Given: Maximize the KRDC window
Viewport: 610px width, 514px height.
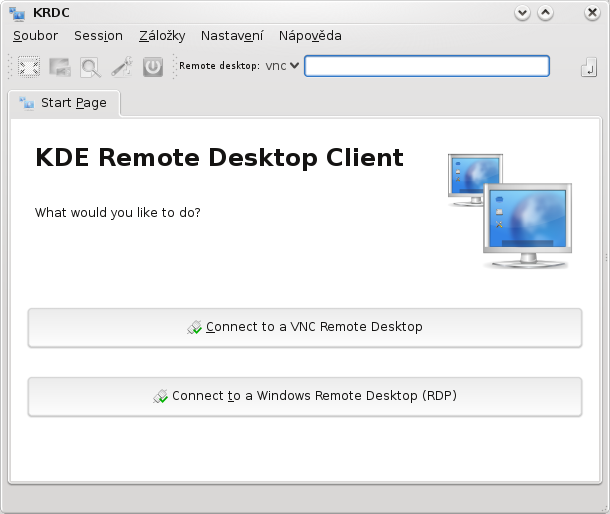Looking at the screenshot, I should [545, 13].
